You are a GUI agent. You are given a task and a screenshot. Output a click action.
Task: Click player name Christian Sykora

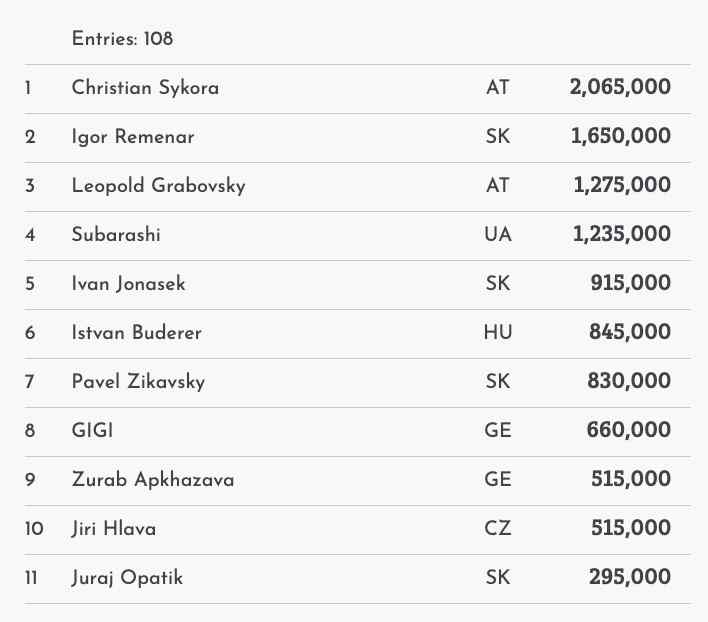tap(145, 88)
